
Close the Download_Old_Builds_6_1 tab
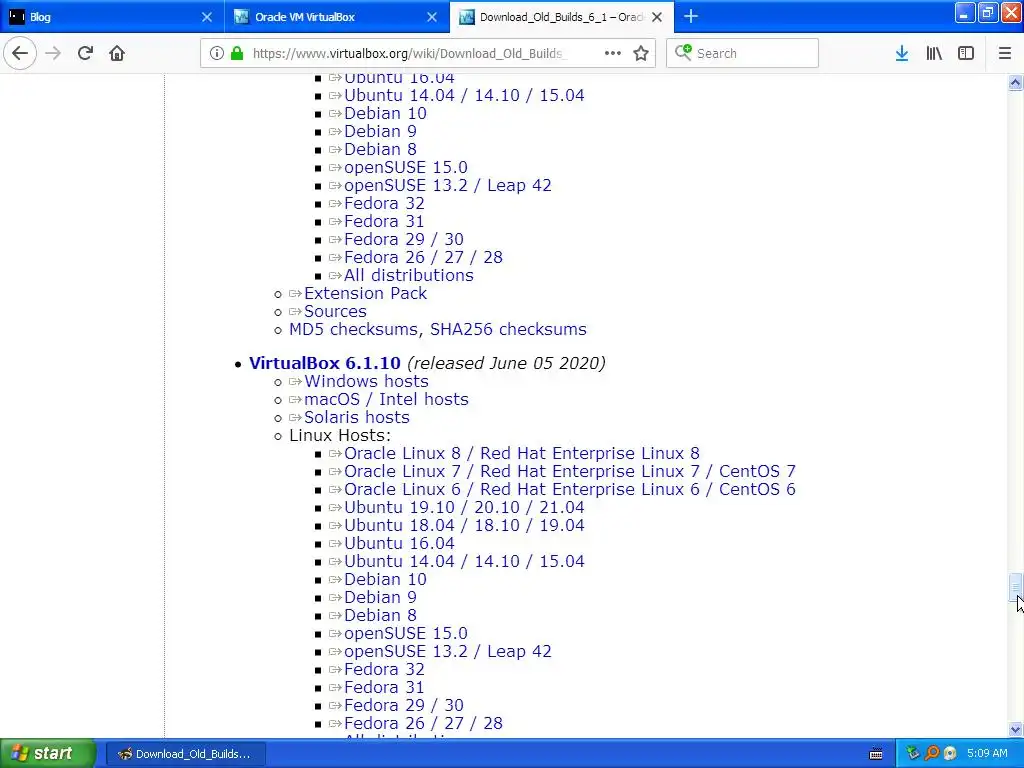coord(657,17)
